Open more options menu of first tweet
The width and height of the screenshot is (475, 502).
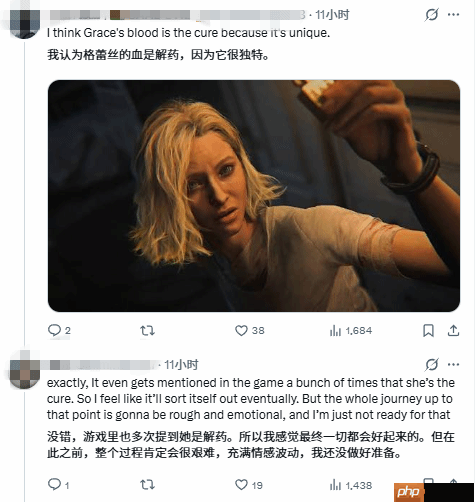click(453, 15)
